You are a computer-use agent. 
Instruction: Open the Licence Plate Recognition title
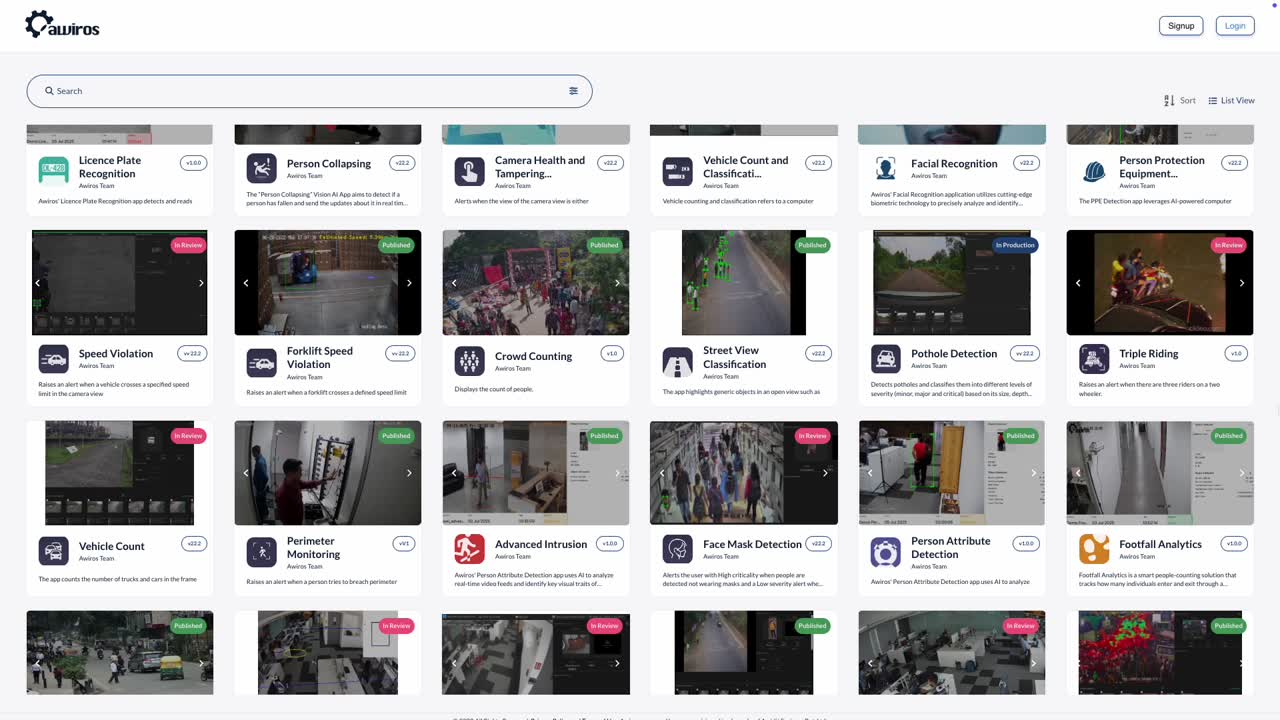click(109, 167)
